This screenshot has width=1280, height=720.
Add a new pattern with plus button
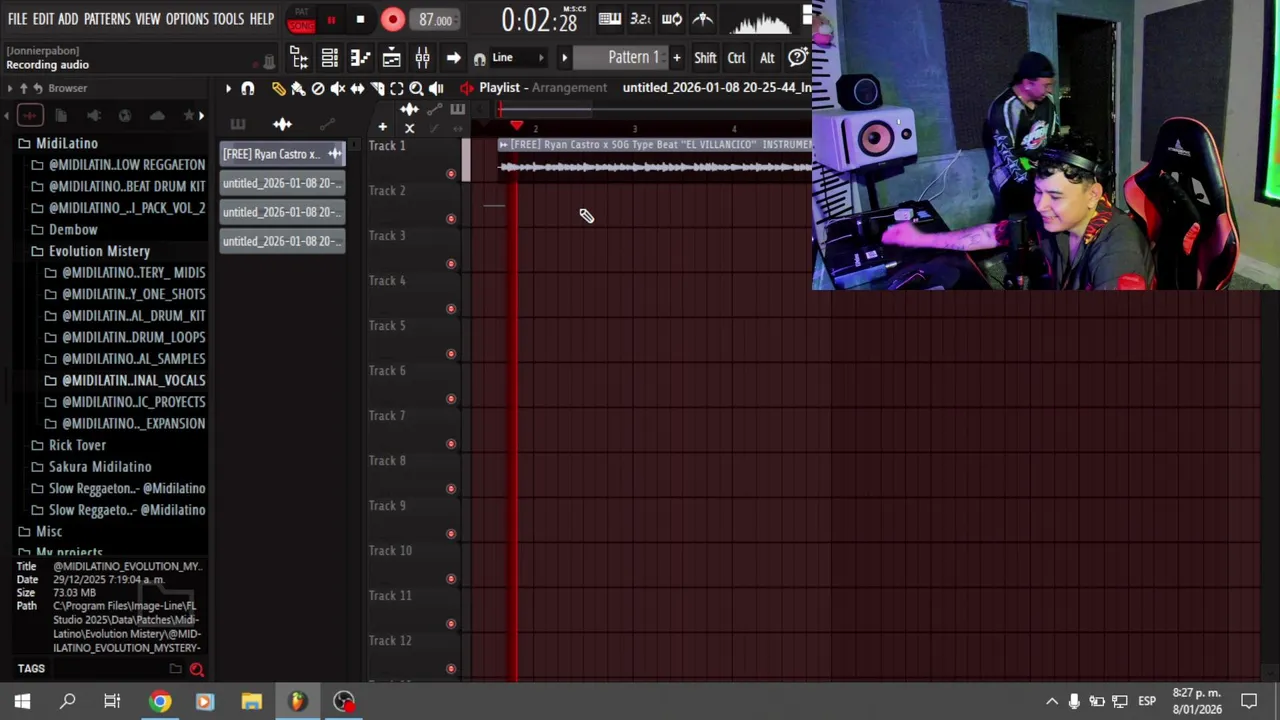[677, 58]
